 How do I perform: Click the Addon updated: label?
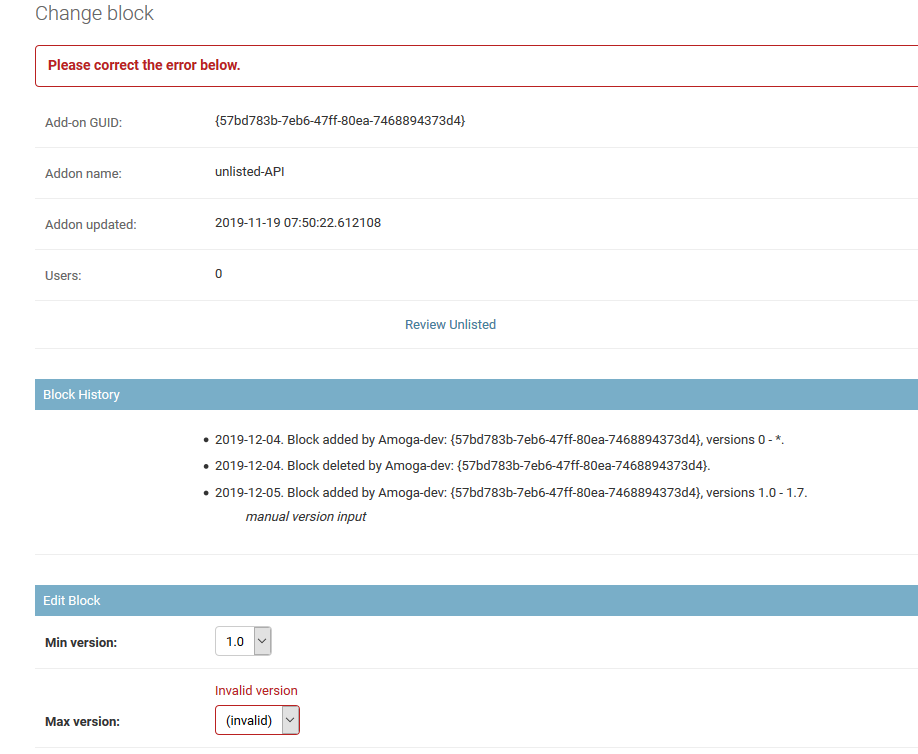click(91, 224)
